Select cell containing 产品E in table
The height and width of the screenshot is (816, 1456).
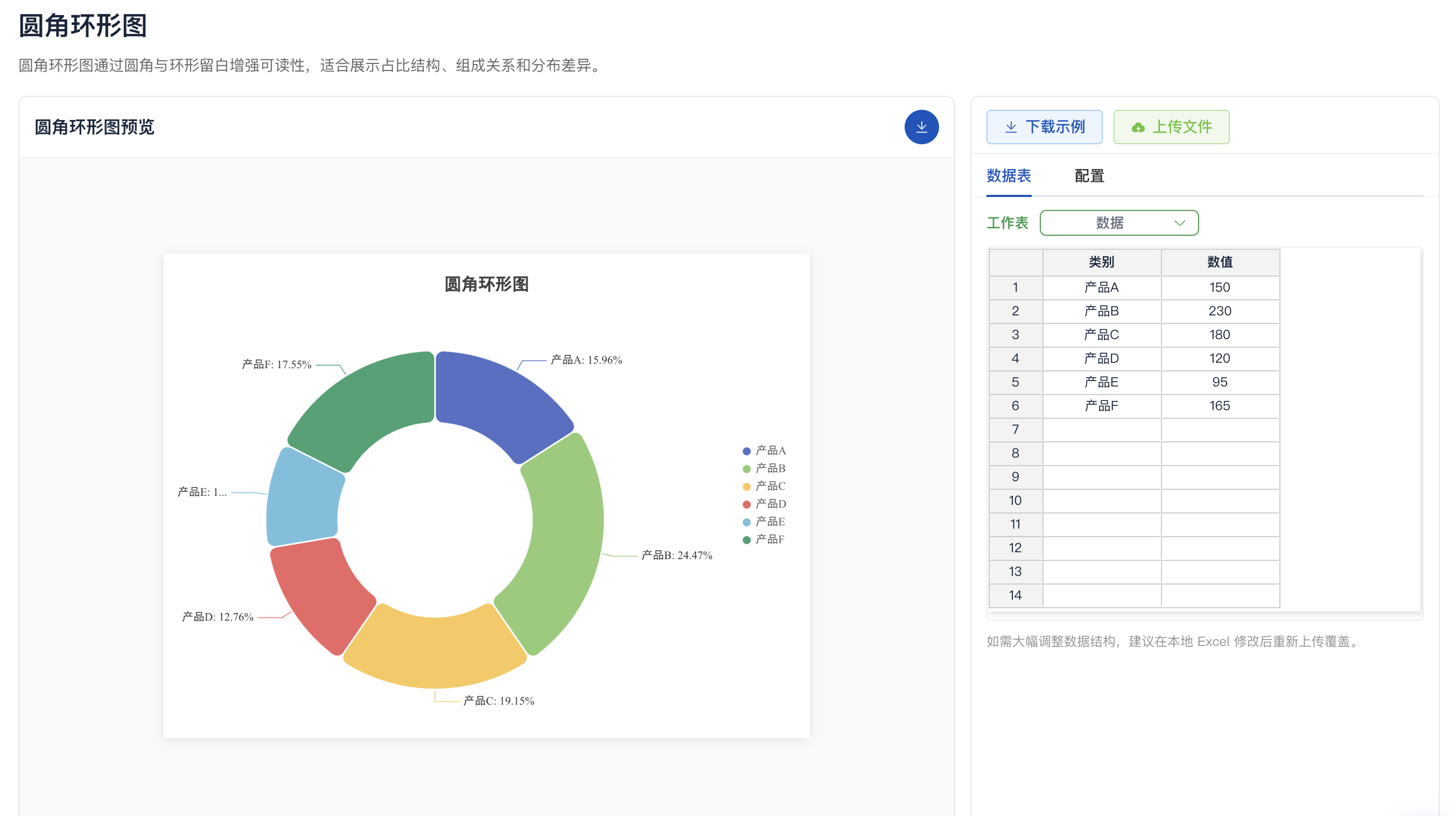click(x=1102, y=383)
